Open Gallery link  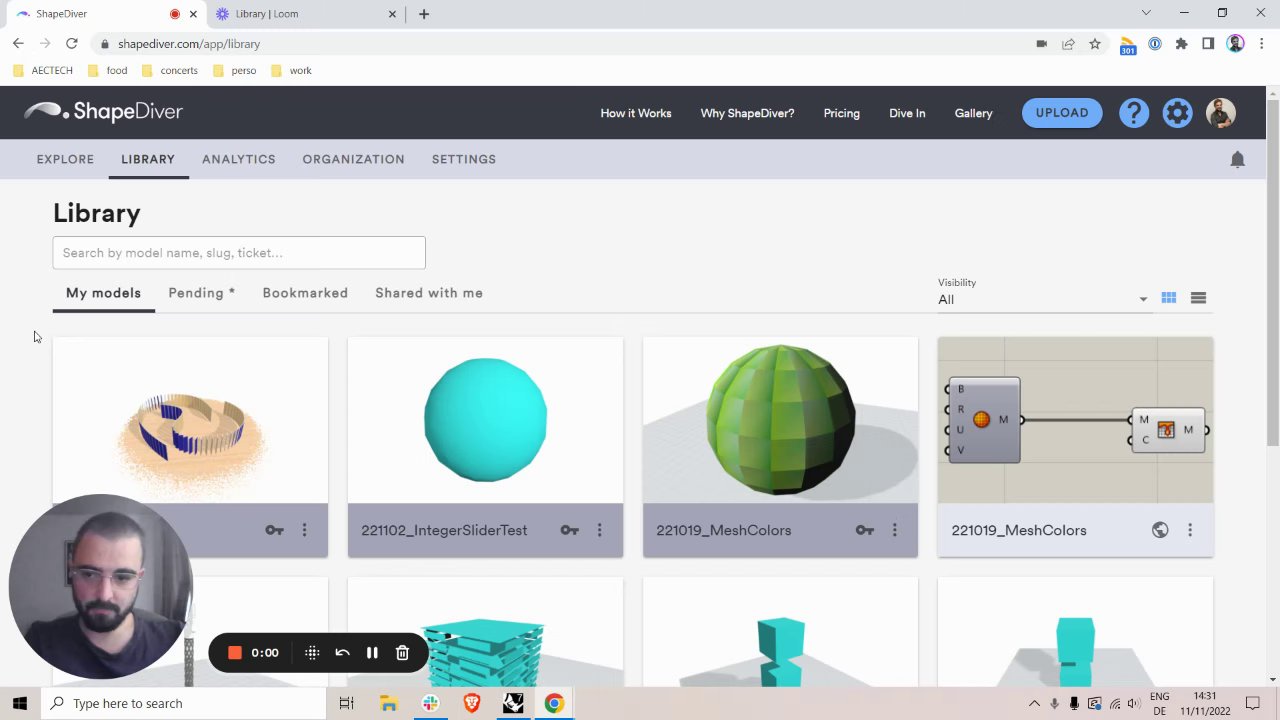pyautogui.click(x=973, y=113)
